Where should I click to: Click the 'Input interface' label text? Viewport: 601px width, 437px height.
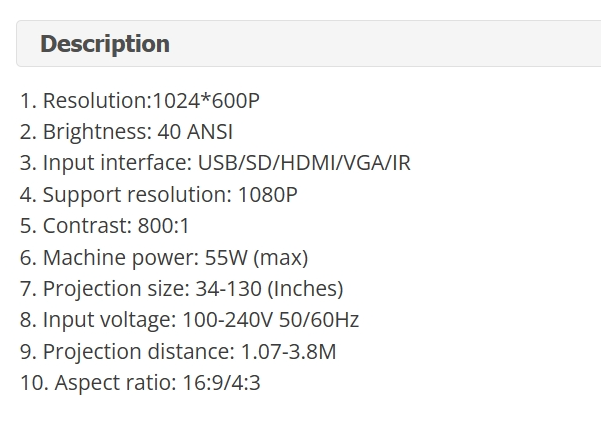coord(107,163)
